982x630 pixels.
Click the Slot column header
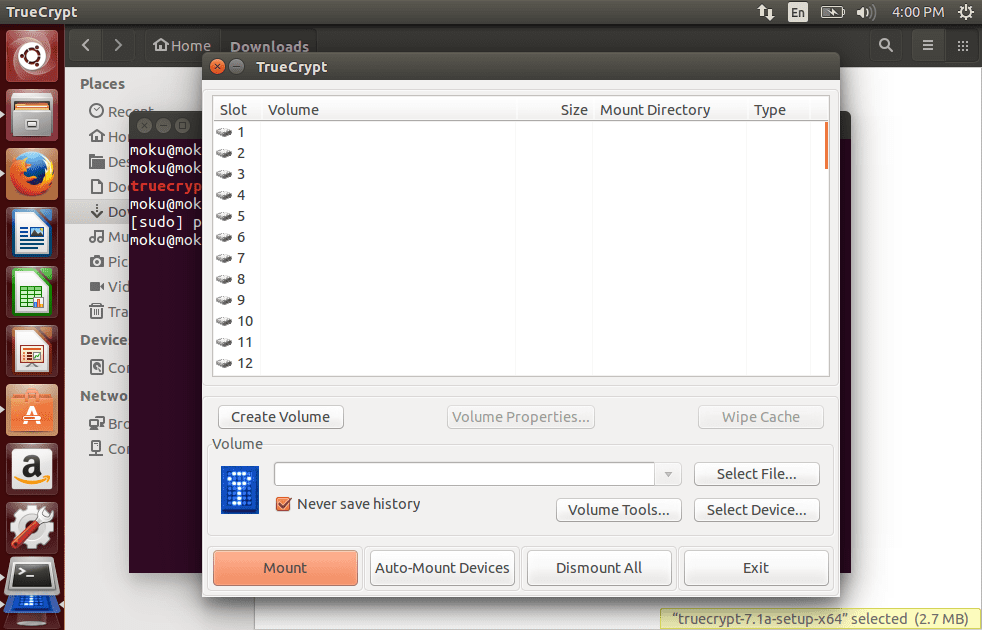[237, 110]
